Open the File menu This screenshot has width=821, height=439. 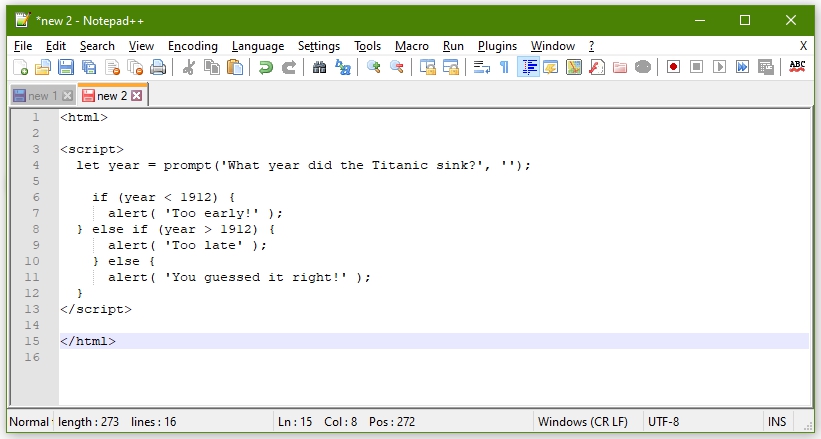tap(23, 46)
